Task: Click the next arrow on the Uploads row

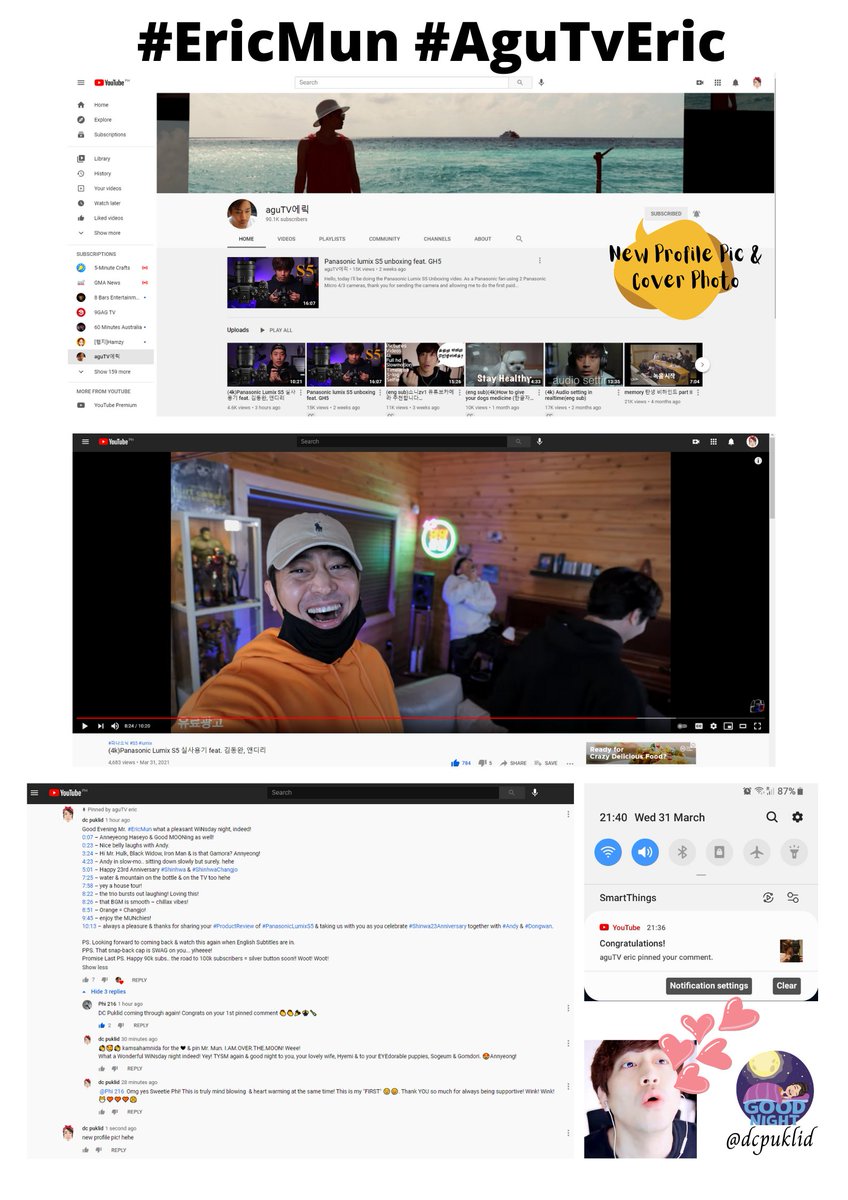Action: pos(702,365)
